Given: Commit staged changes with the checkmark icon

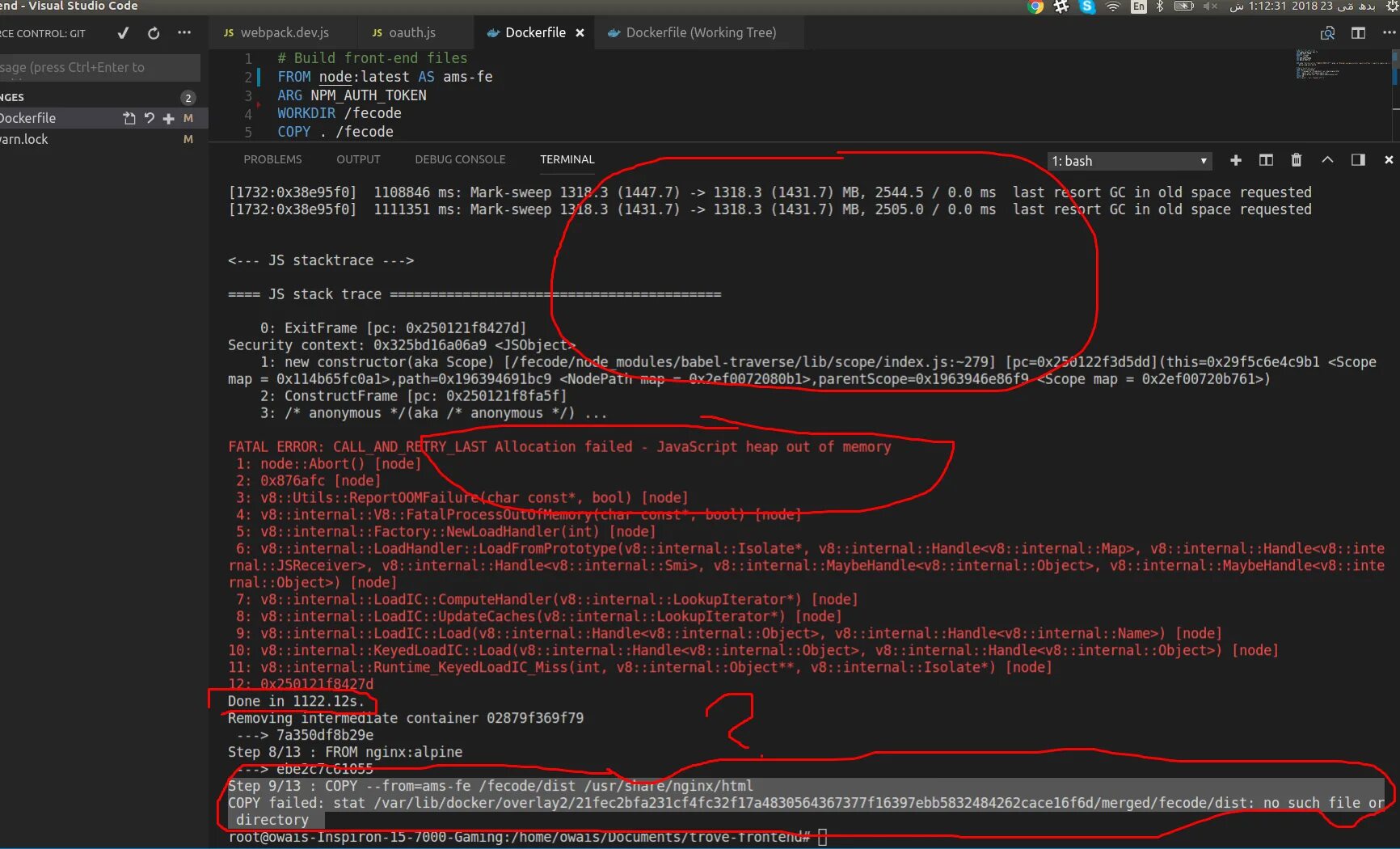Looking at the screenshot, I should point(123,33).
